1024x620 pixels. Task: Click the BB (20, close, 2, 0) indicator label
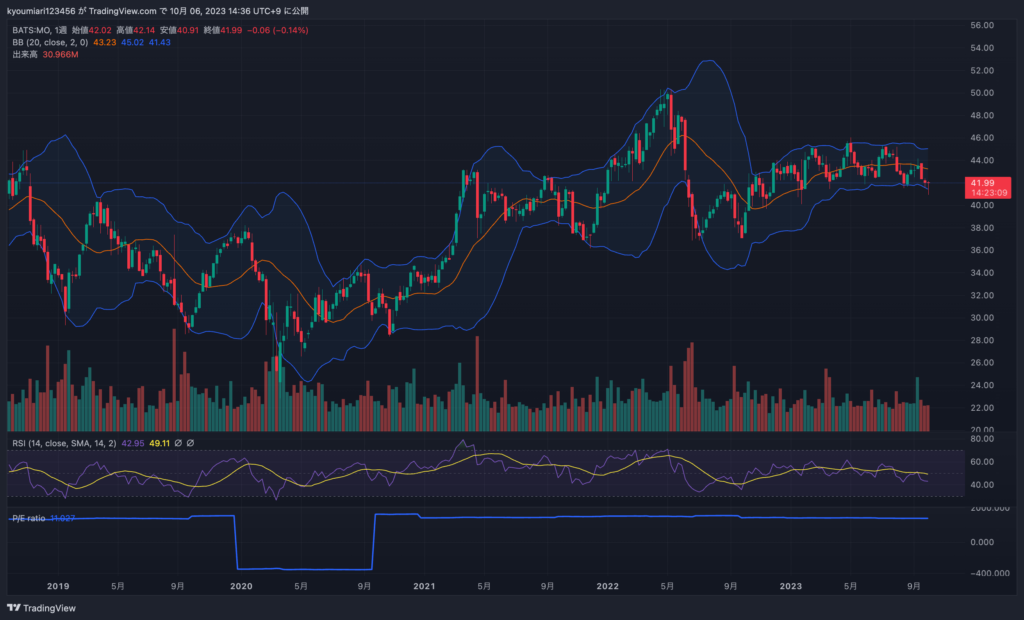point(50,42)
